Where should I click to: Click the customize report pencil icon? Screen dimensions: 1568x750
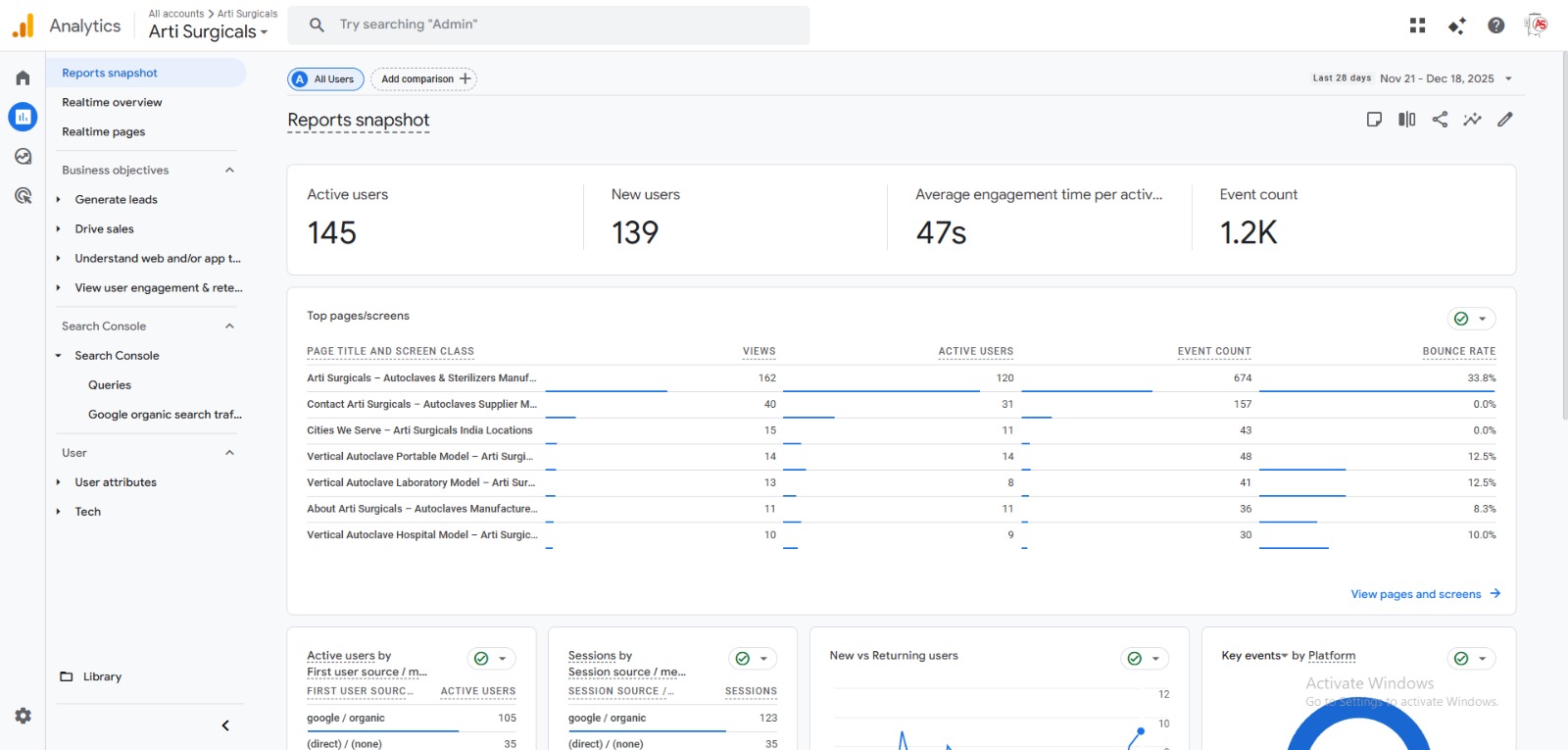click(1505, 120)
